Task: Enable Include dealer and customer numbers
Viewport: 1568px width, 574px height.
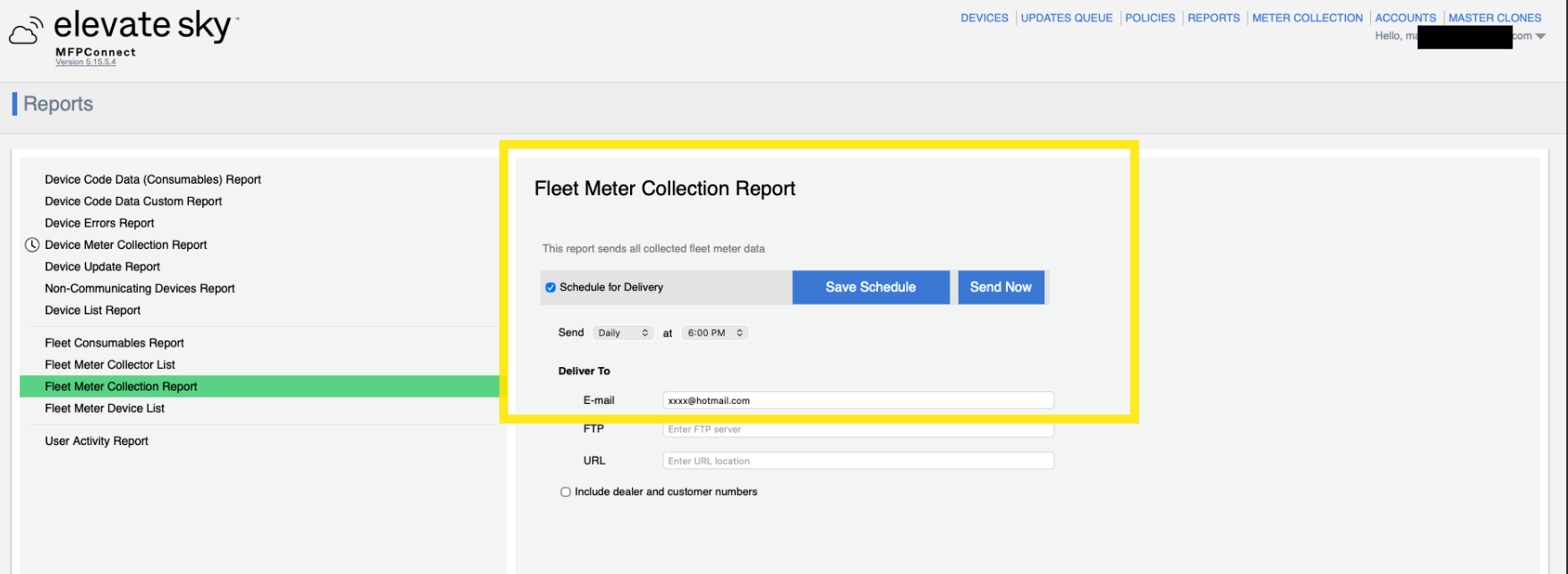Action: click(566, 492)
